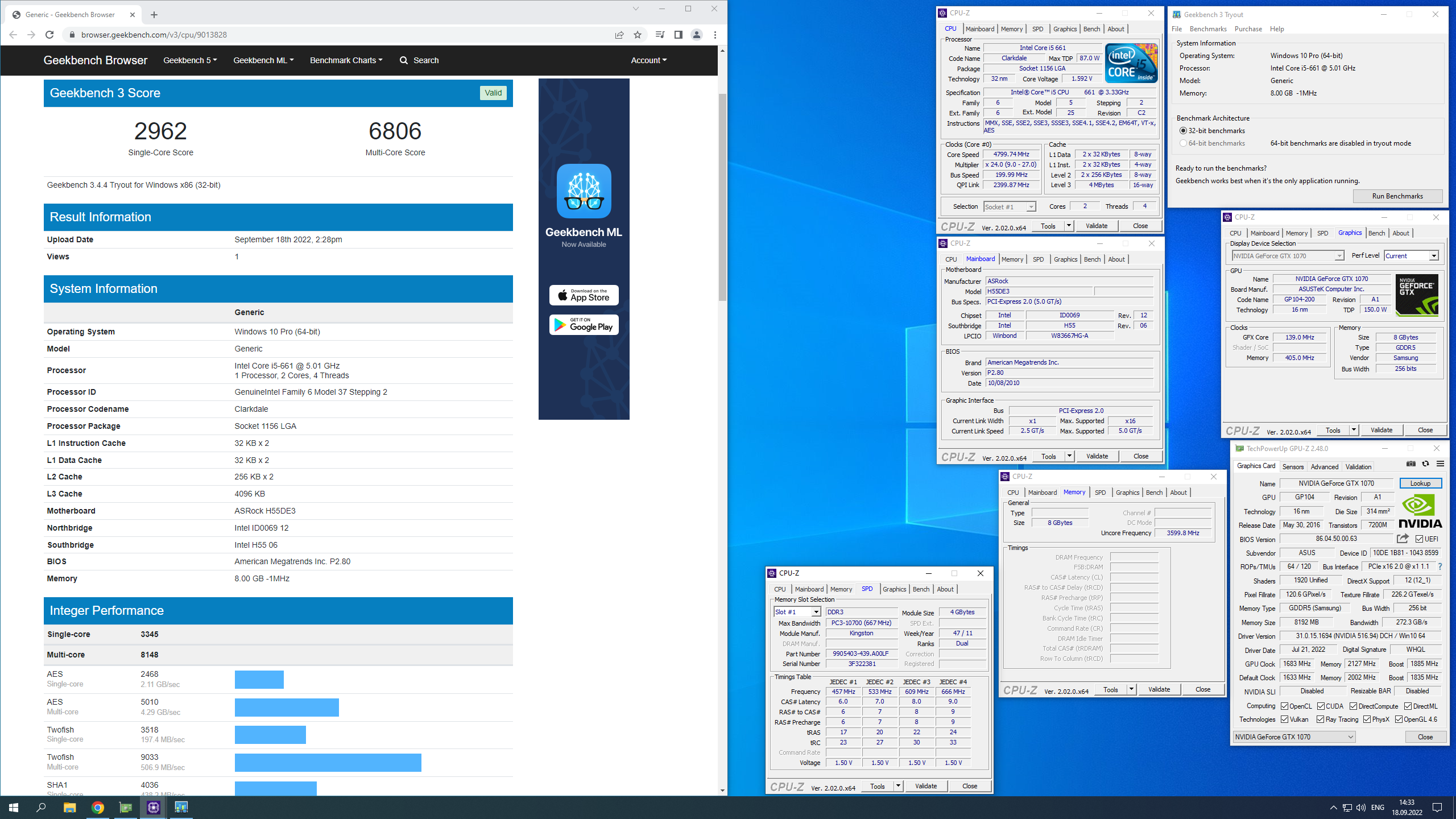Toggle the DirectCompute checkbox
Viewport: 1456px width, 819px height.
coord(1354,706)
